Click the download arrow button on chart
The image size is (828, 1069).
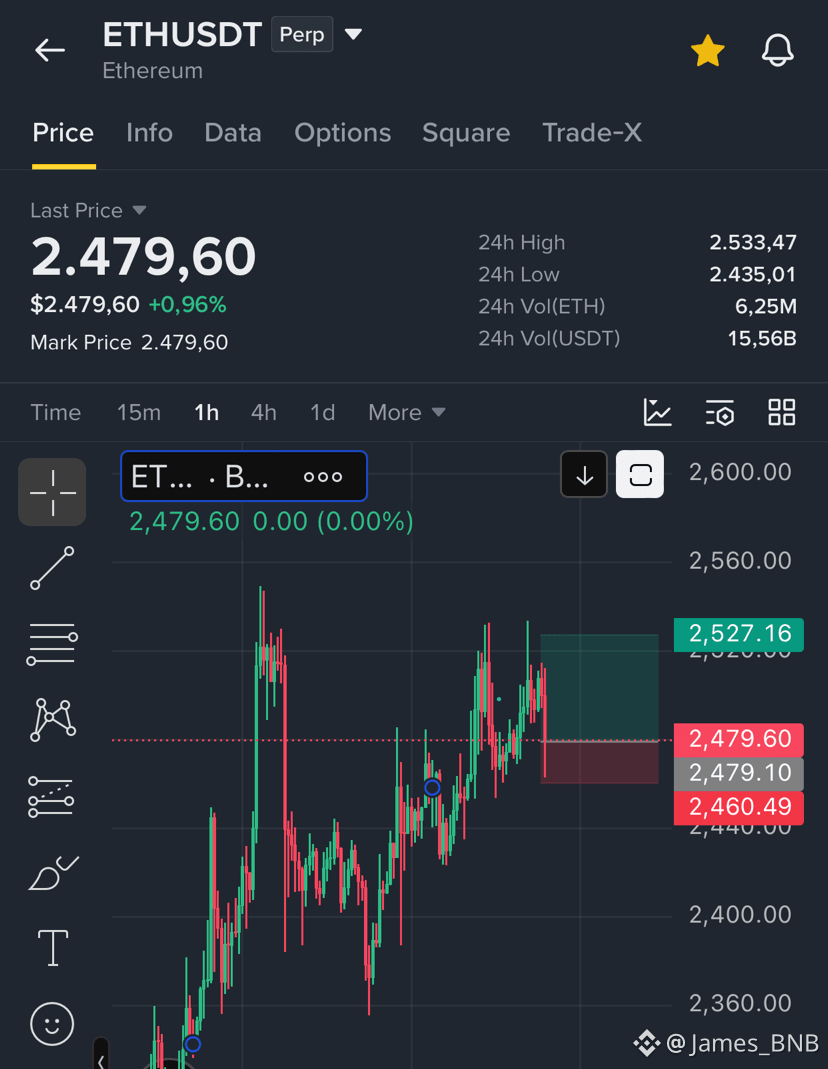pyautogui.click(x=584, y=475)
